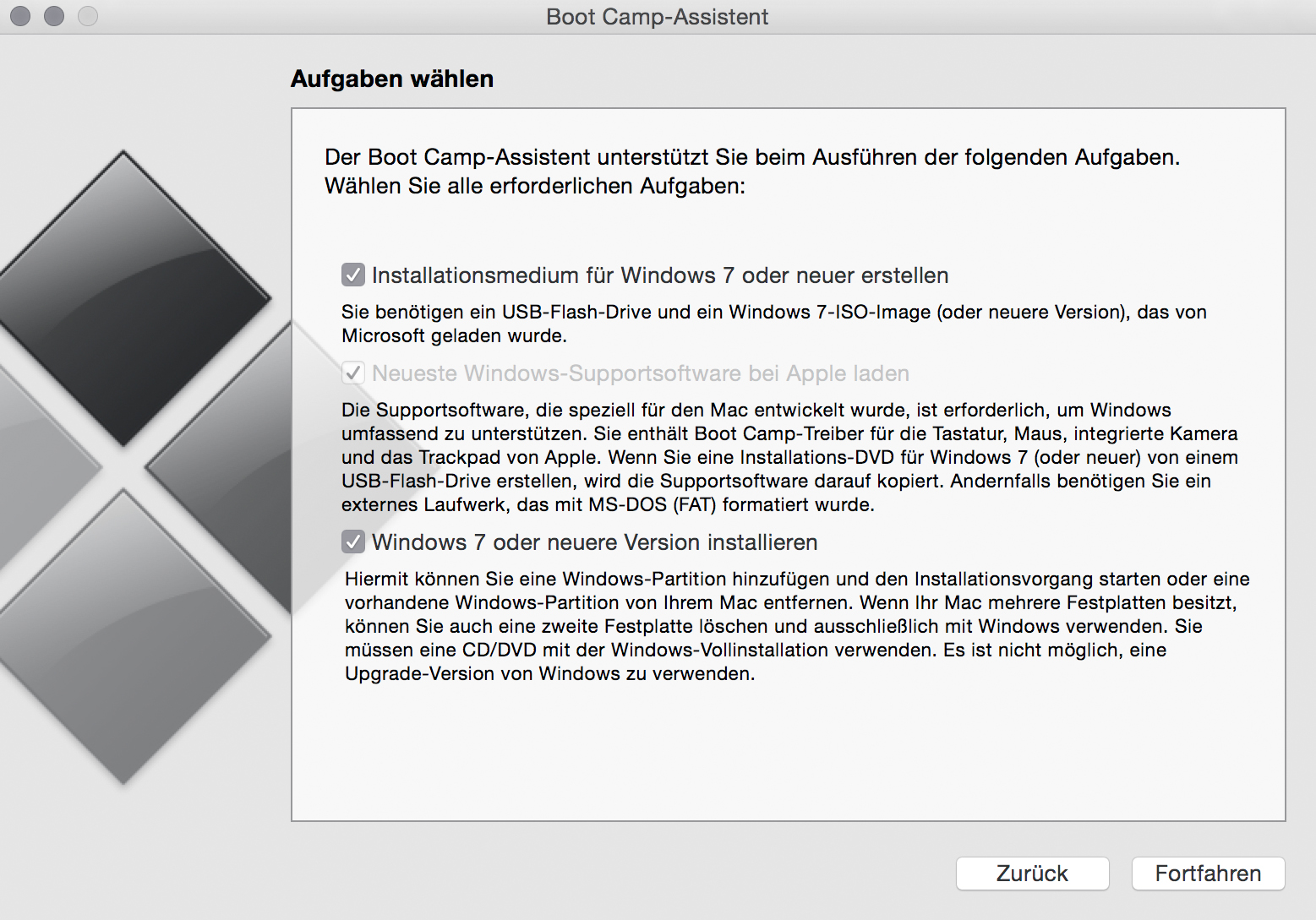Click the Zurück button
This screenshot has width=1316, height=920.
coord(1032,874)
